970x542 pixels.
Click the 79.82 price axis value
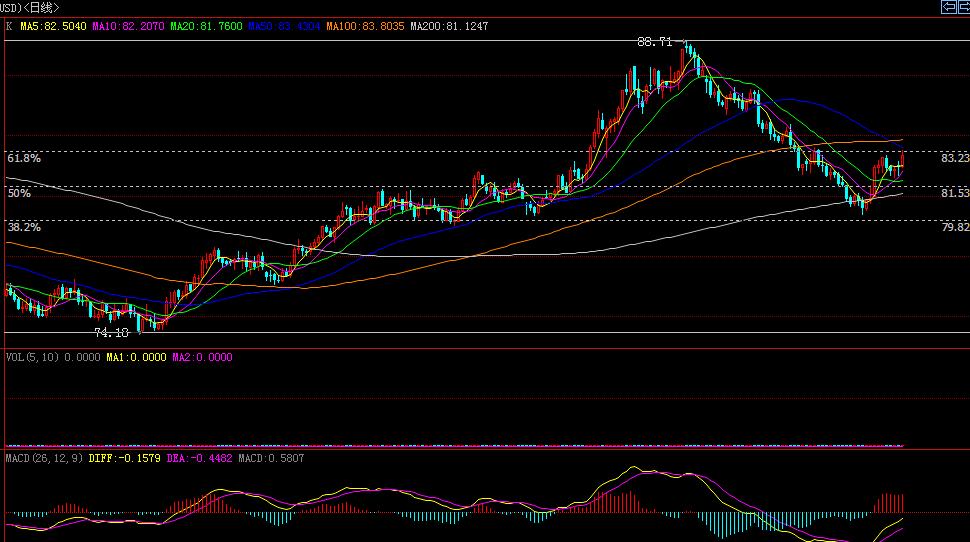point(955,227)
